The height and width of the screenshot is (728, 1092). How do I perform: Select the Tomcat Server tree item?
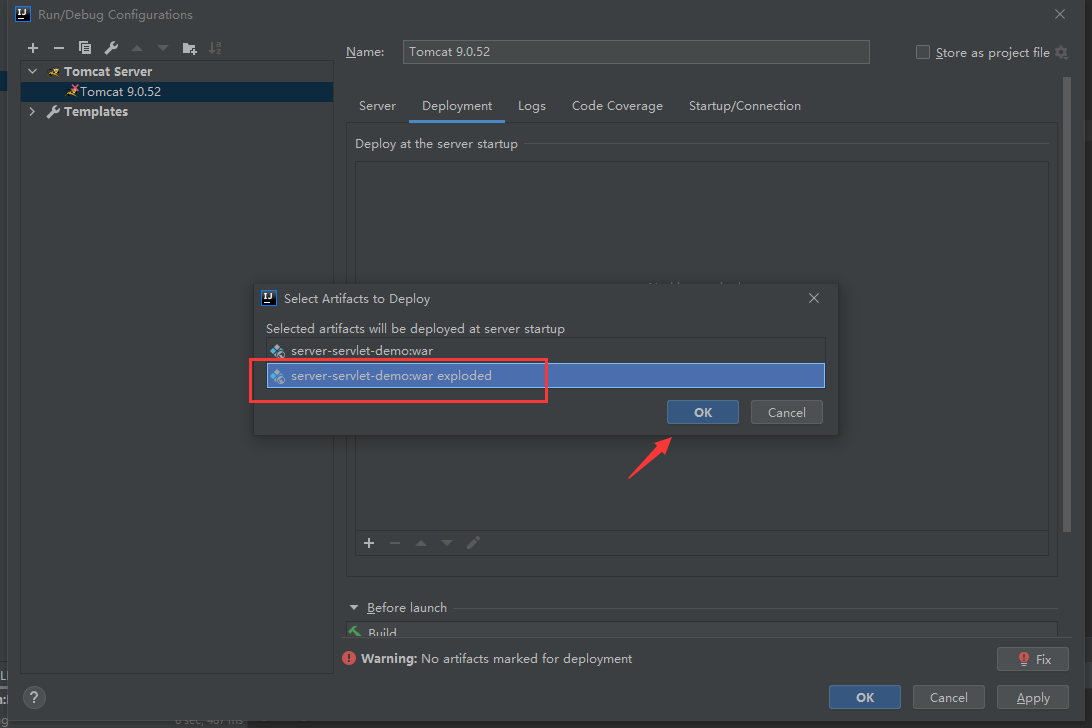[177, 72]
